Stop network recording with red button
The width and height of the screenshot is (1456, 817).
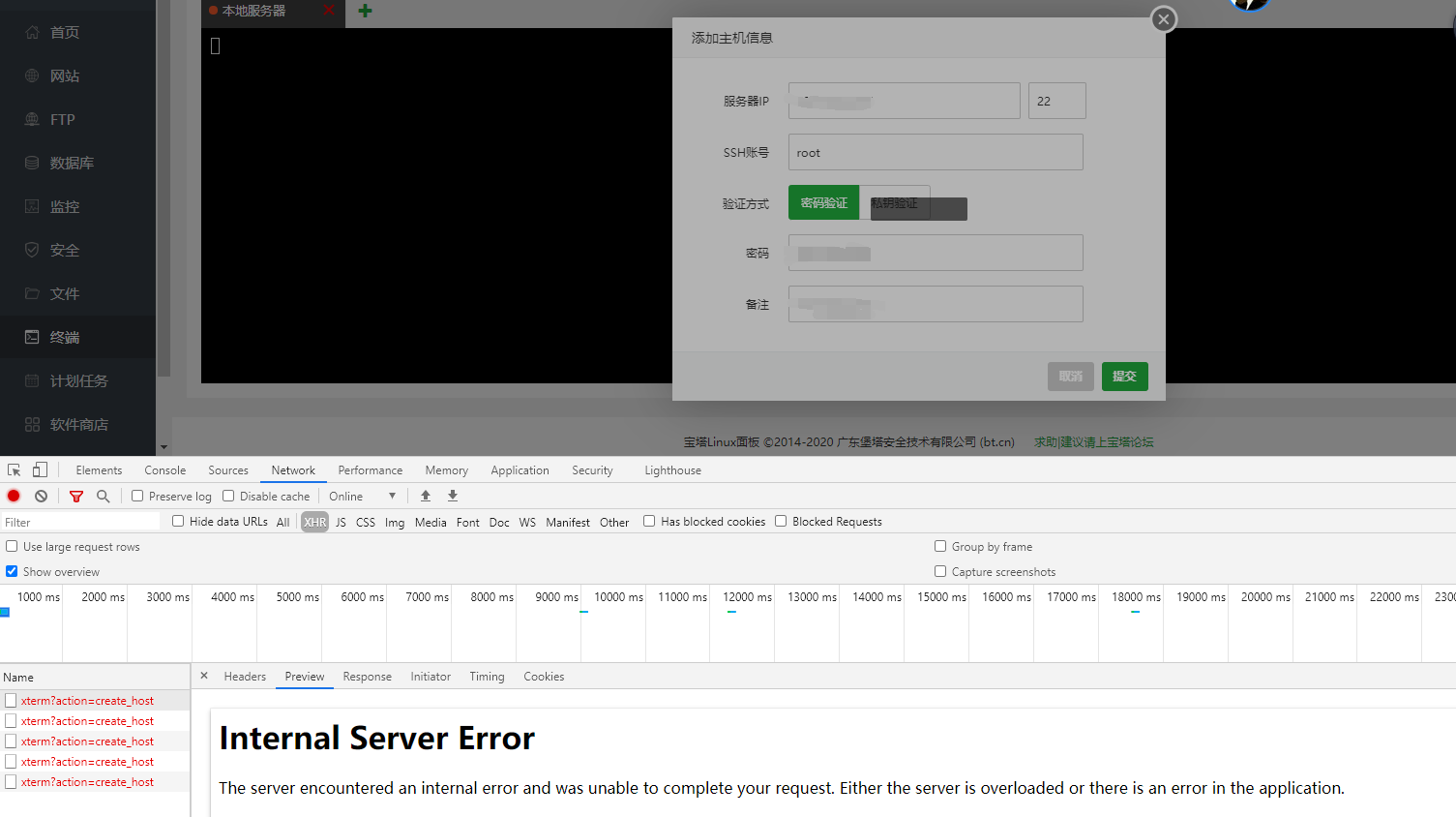pos(14,496)
